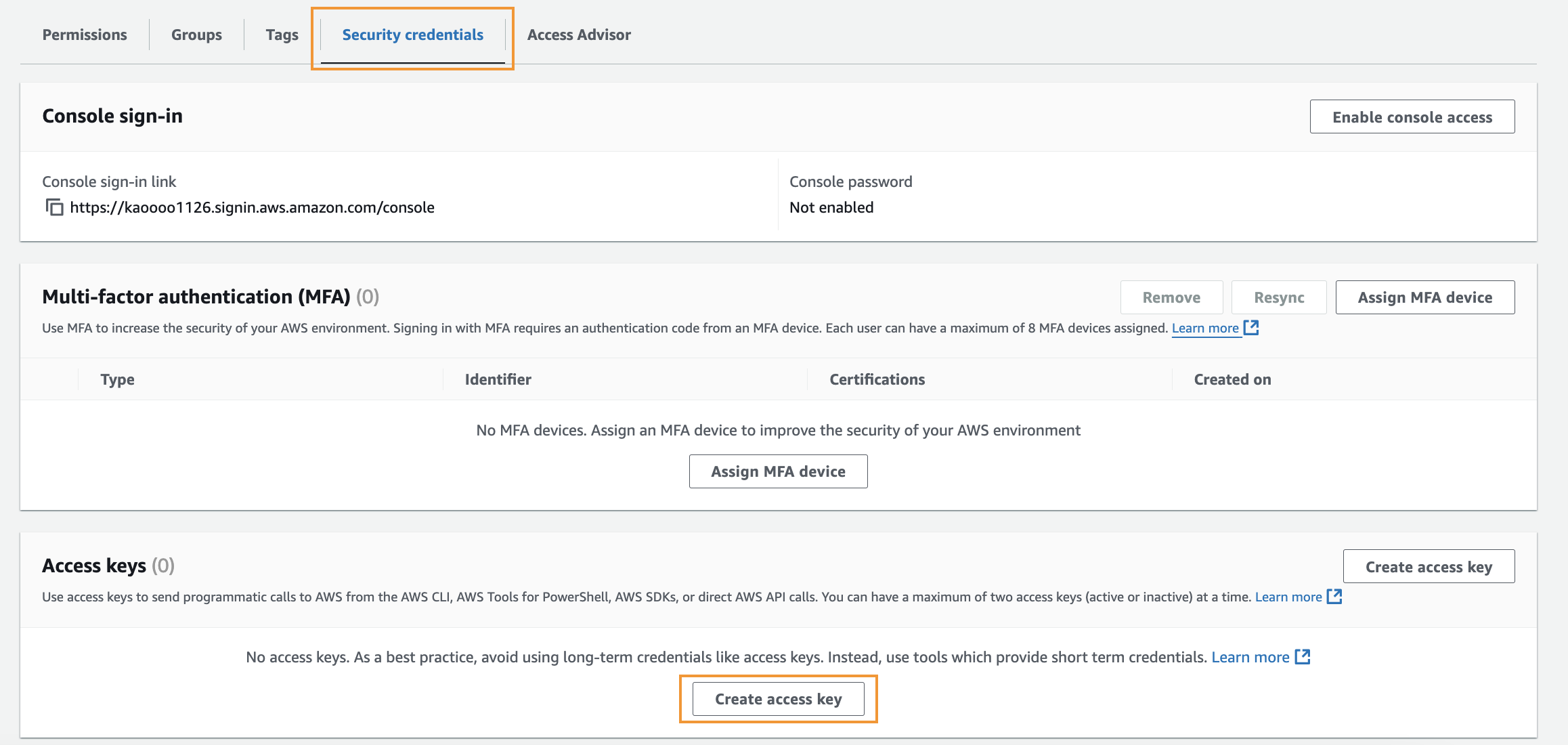
Task: Click the console sign-in URL
Action: pos(252,207)
